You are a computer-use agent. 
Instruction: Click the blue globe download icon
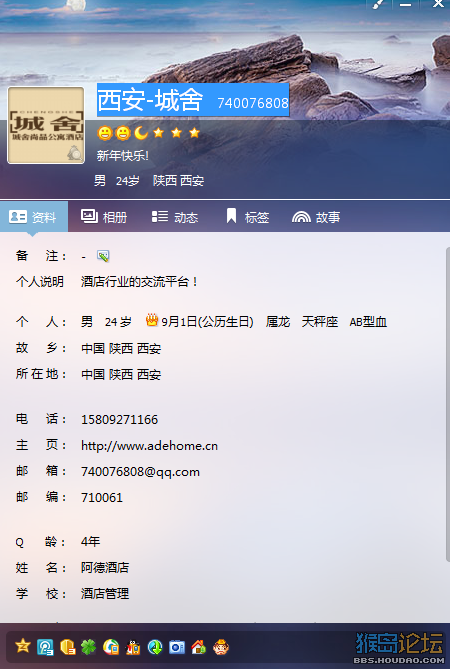[x=155, y=647]
